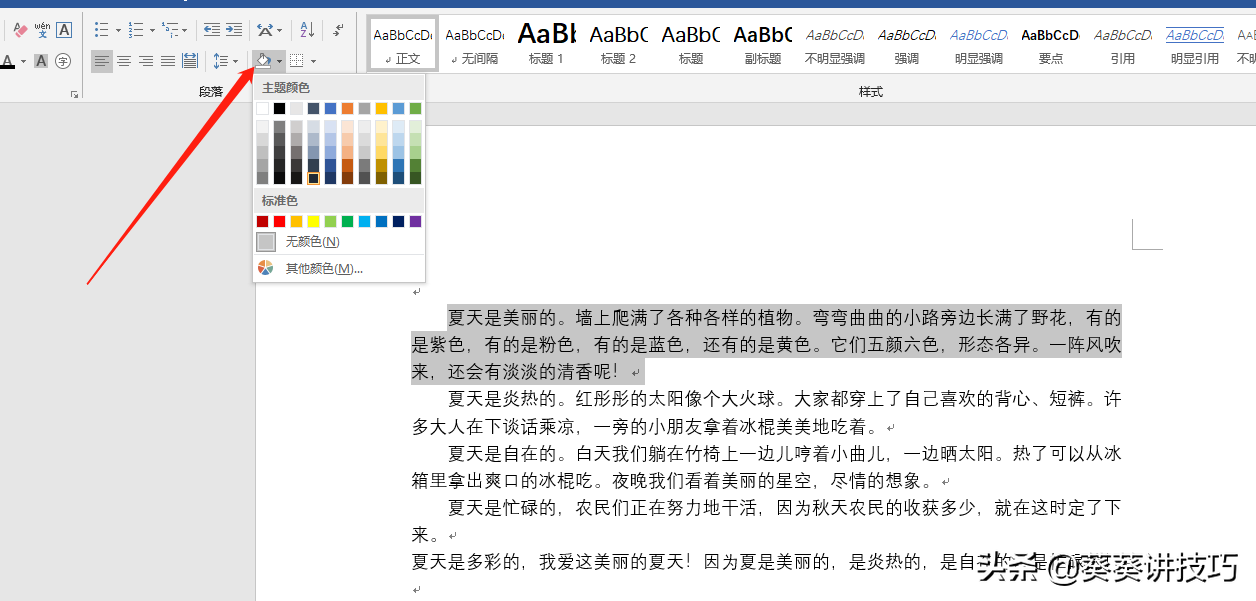Image resolution: width=1256 pixels, height=601 pixels.
Task: Pick the yellow standard color swatch
Action: coord(313,220)
